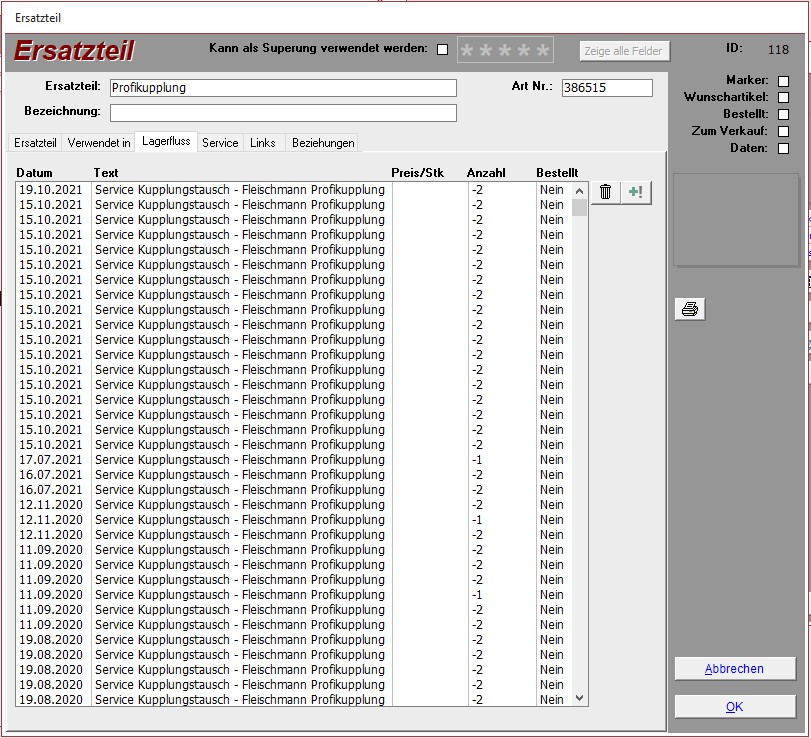The width and height of the screenshot is (811, 738).
Task: Print using the printer icon button
Action: tap(690, 309)
